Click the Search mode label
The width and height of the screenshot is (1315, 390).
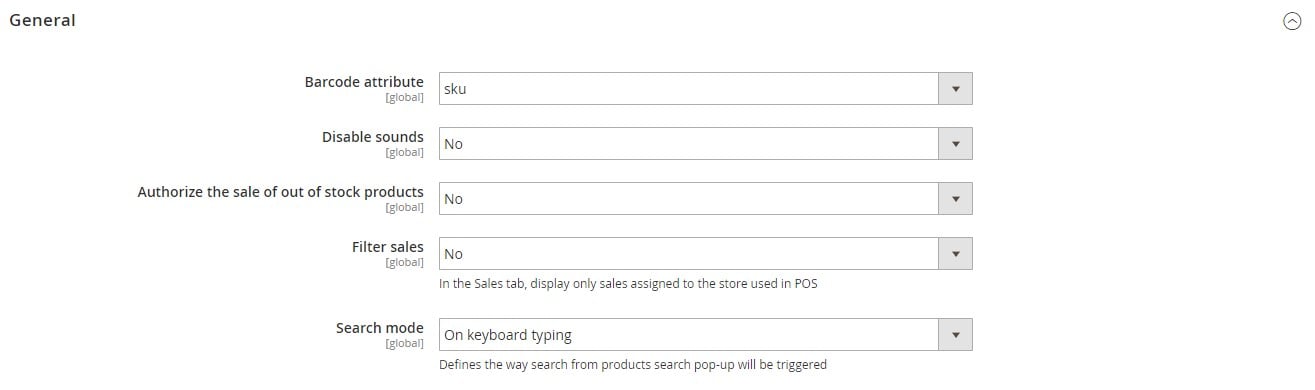tap(379, 328)
